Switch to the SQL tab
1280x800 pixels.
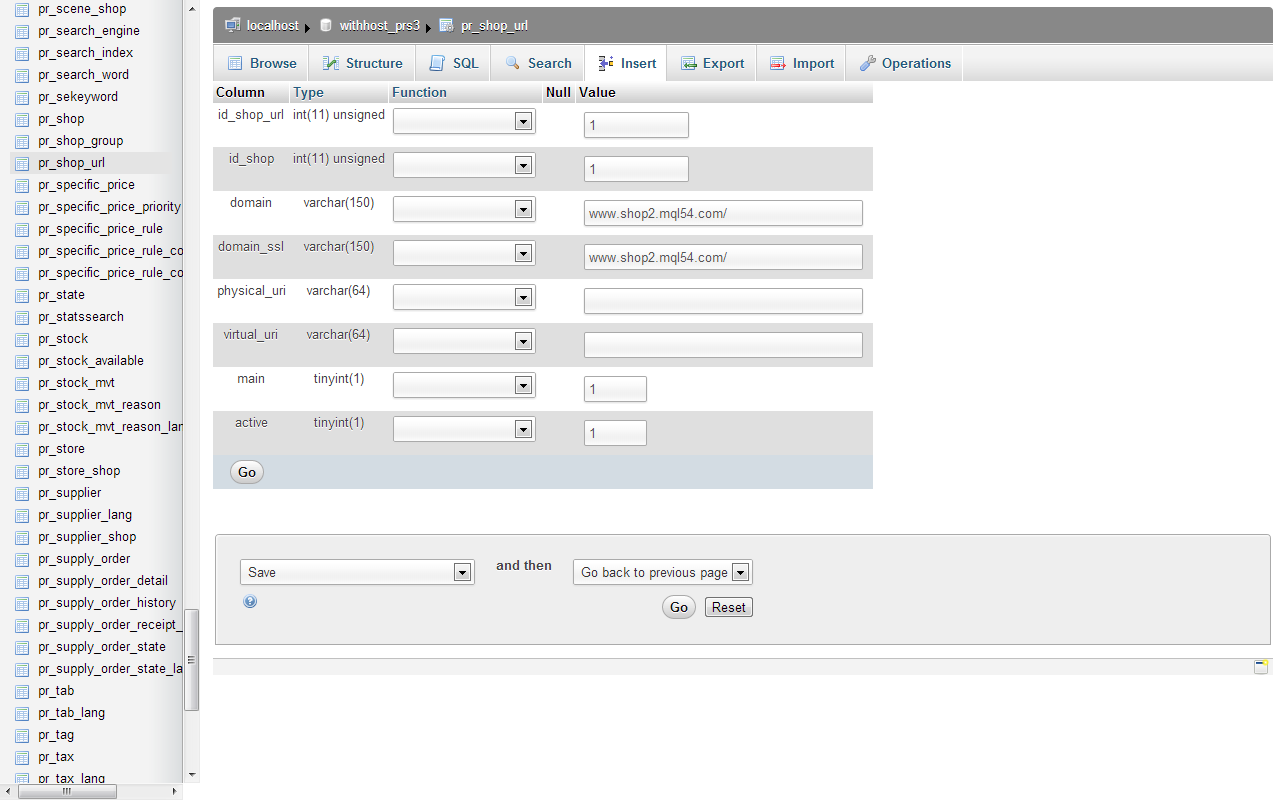pos(453,63)
